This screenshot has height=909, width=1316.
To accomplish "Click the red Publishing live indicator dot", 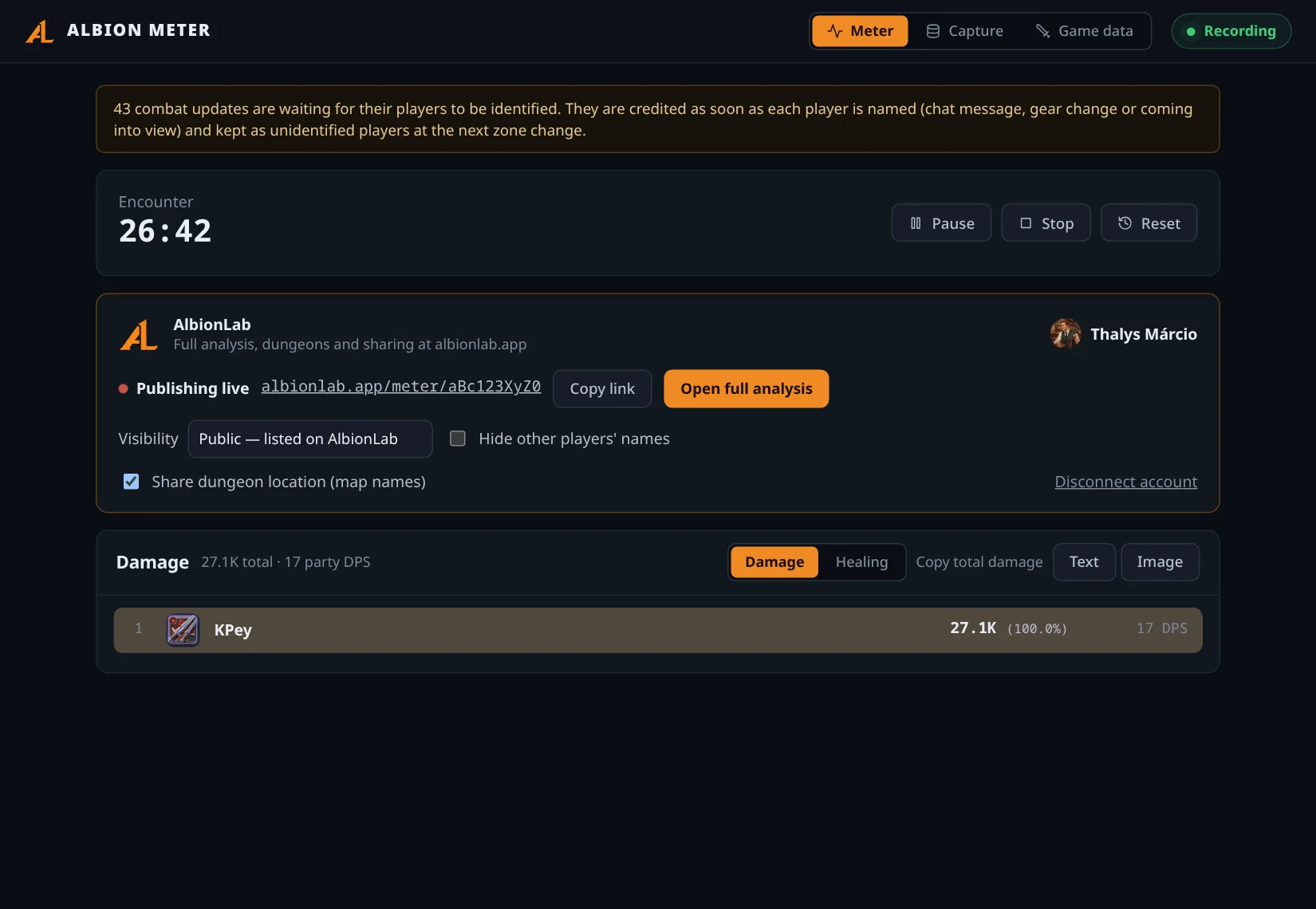I will click(x=124, y=389).
